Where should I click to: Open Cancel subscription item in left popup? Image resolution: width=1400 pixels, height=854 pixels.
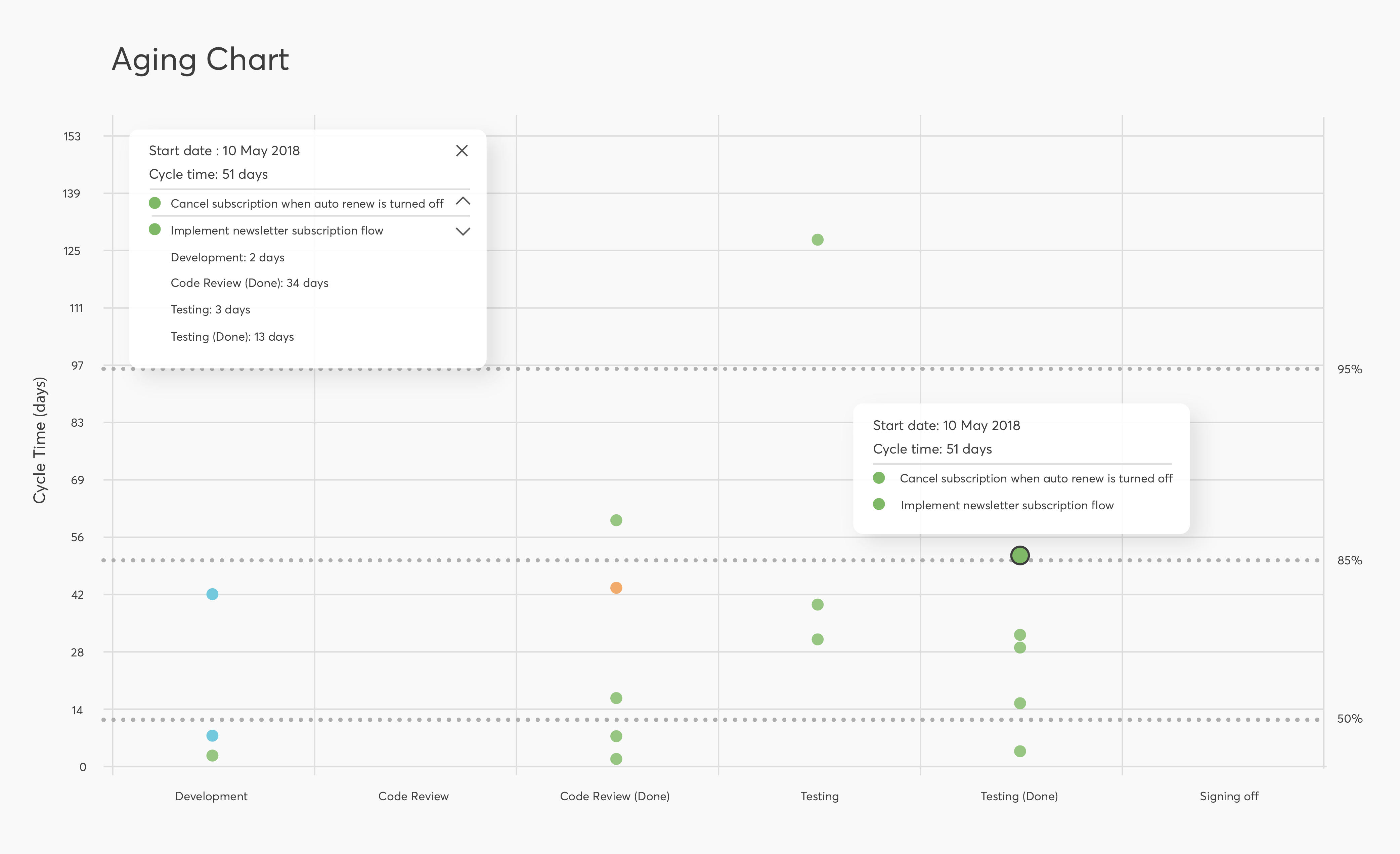pos(306,203)
